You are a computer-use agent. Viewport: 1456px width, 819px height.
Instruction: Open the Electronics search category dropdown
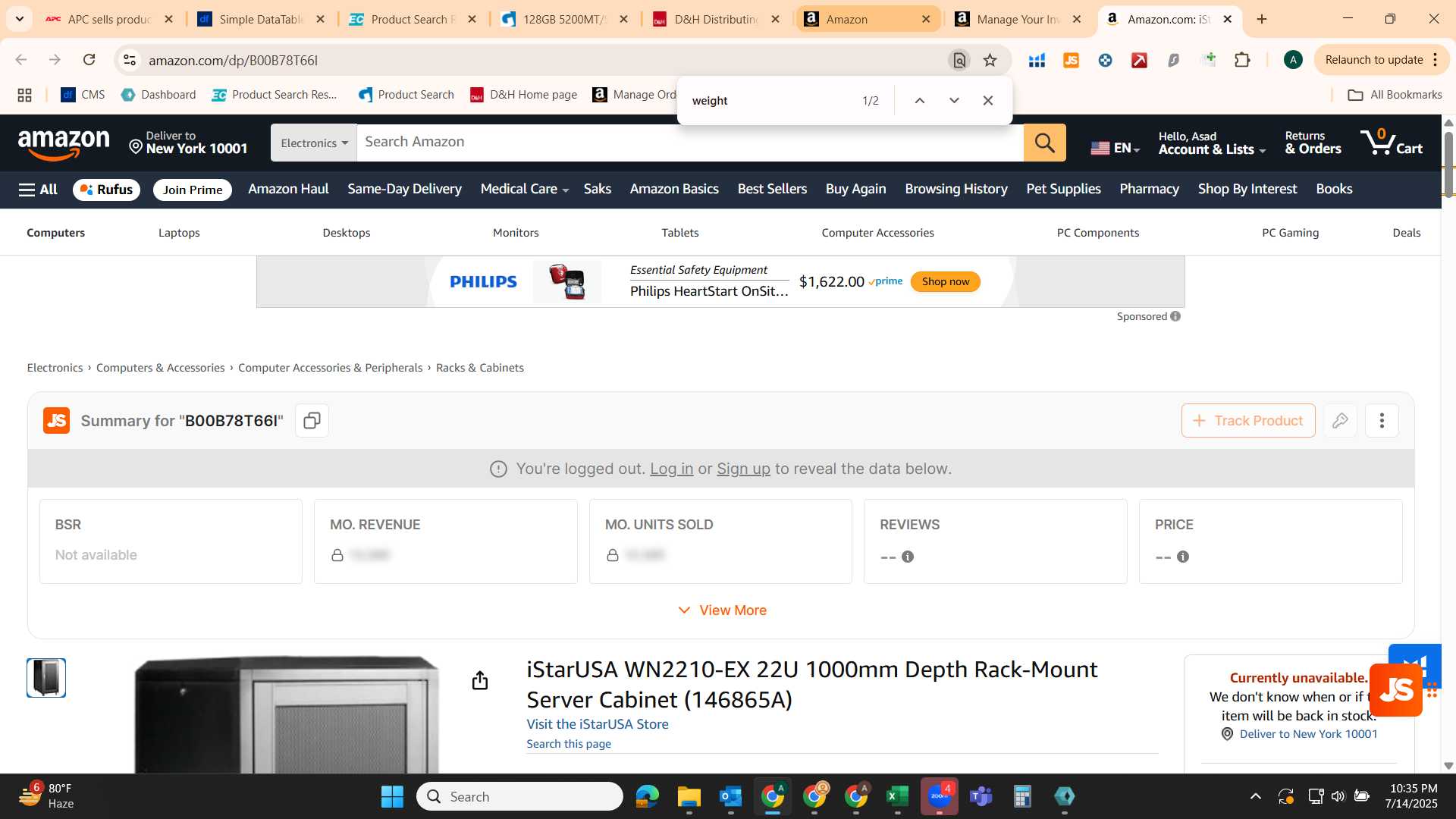[x=314, y=143]
